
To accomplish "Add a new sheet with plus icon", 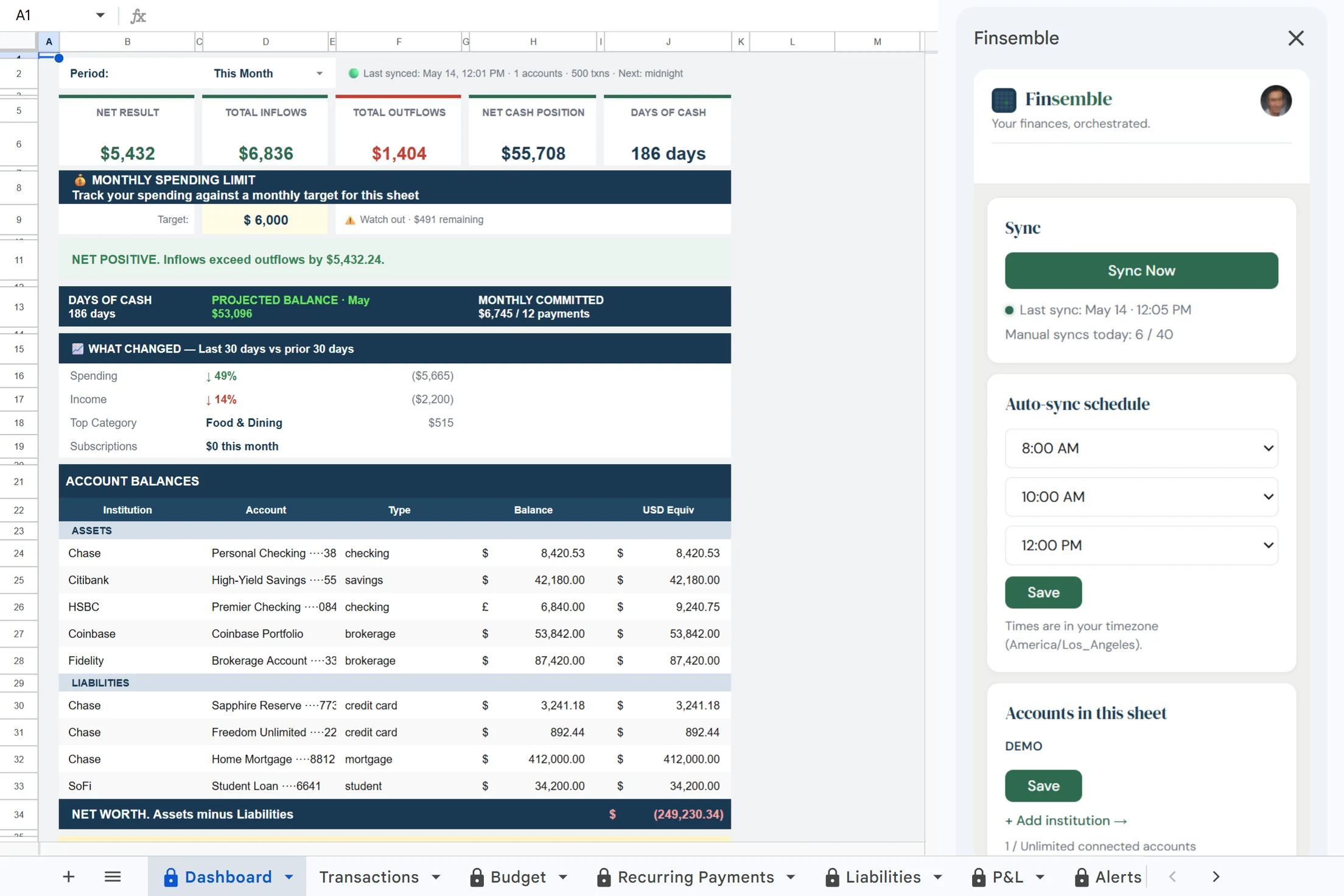I will (x=69, y=877).
